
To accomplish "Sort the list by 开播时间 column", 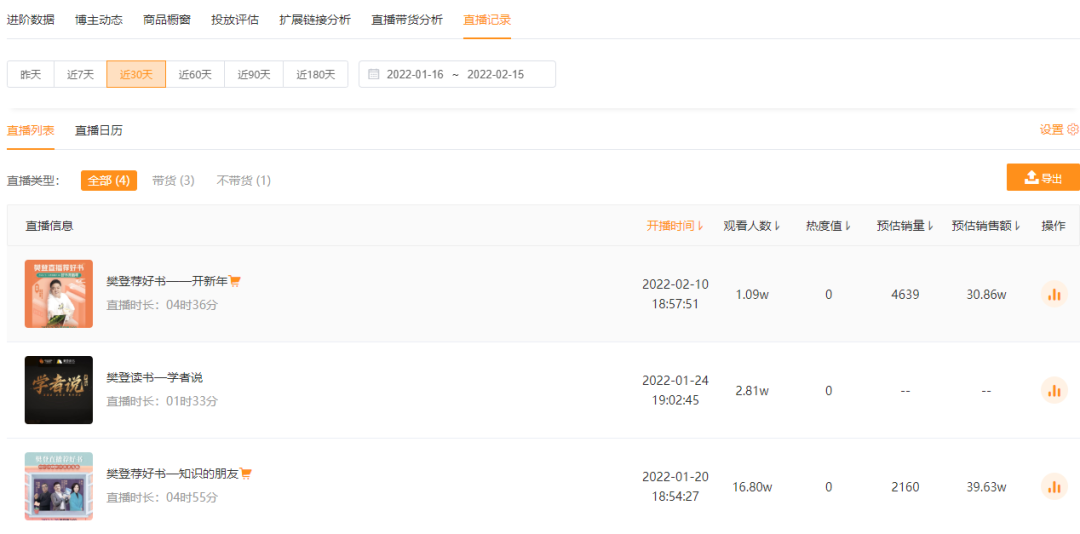I will [x=675, y=226].
